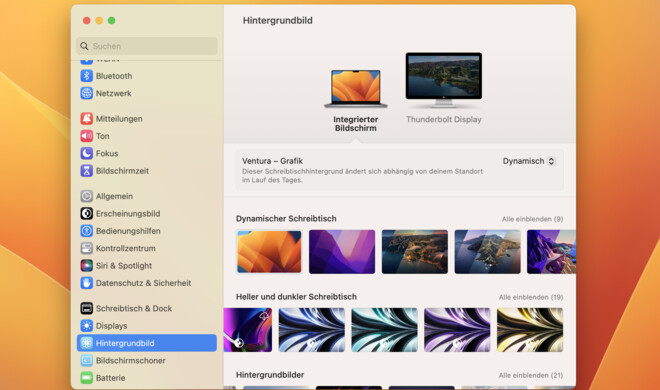Open Datenschutz & Sicherheit label
The height and width of the screenshot is (390, 660).
(144, 283)
